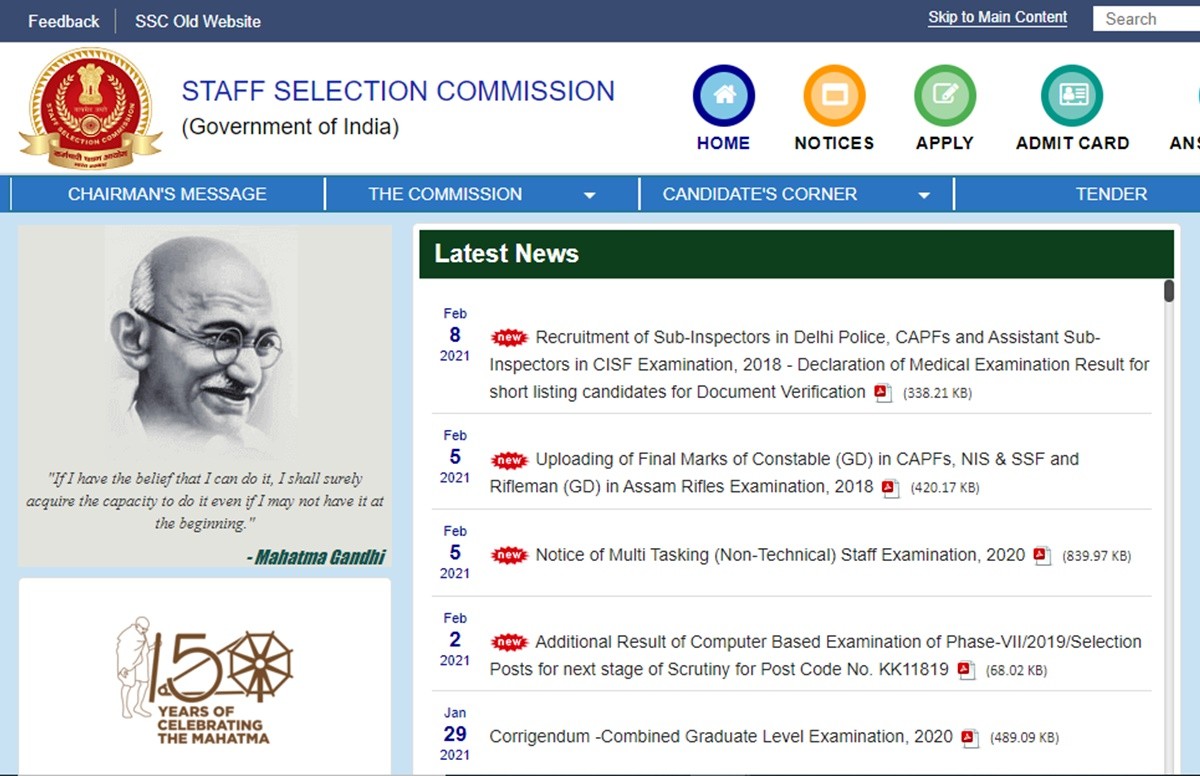1200x776 pixels.
Task: Open the Chairman's Message menu item
Action: click(x=167, y=194)
